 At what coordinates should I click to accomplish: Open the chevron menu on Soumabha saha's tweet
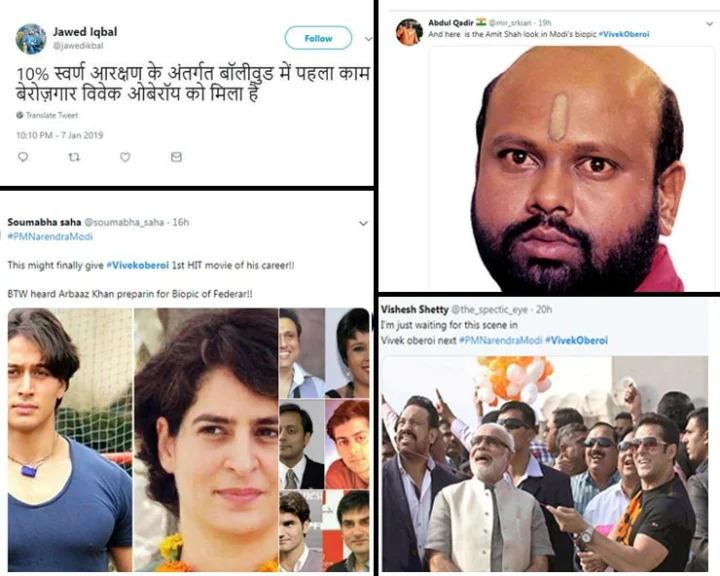363,223
